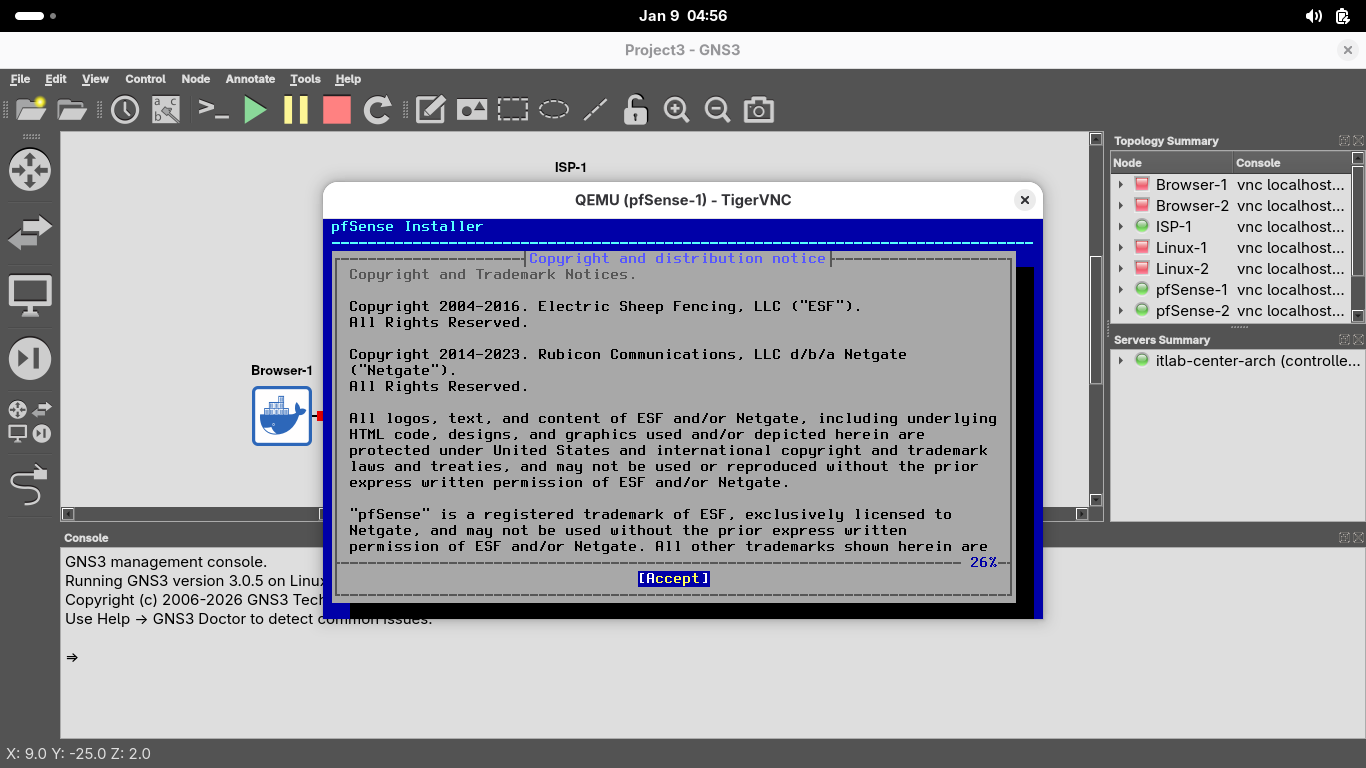Expand the Browser-1 node in Topology Summary
The width and height of the screenshot is (1366, 768).
tap(1121, 185)
